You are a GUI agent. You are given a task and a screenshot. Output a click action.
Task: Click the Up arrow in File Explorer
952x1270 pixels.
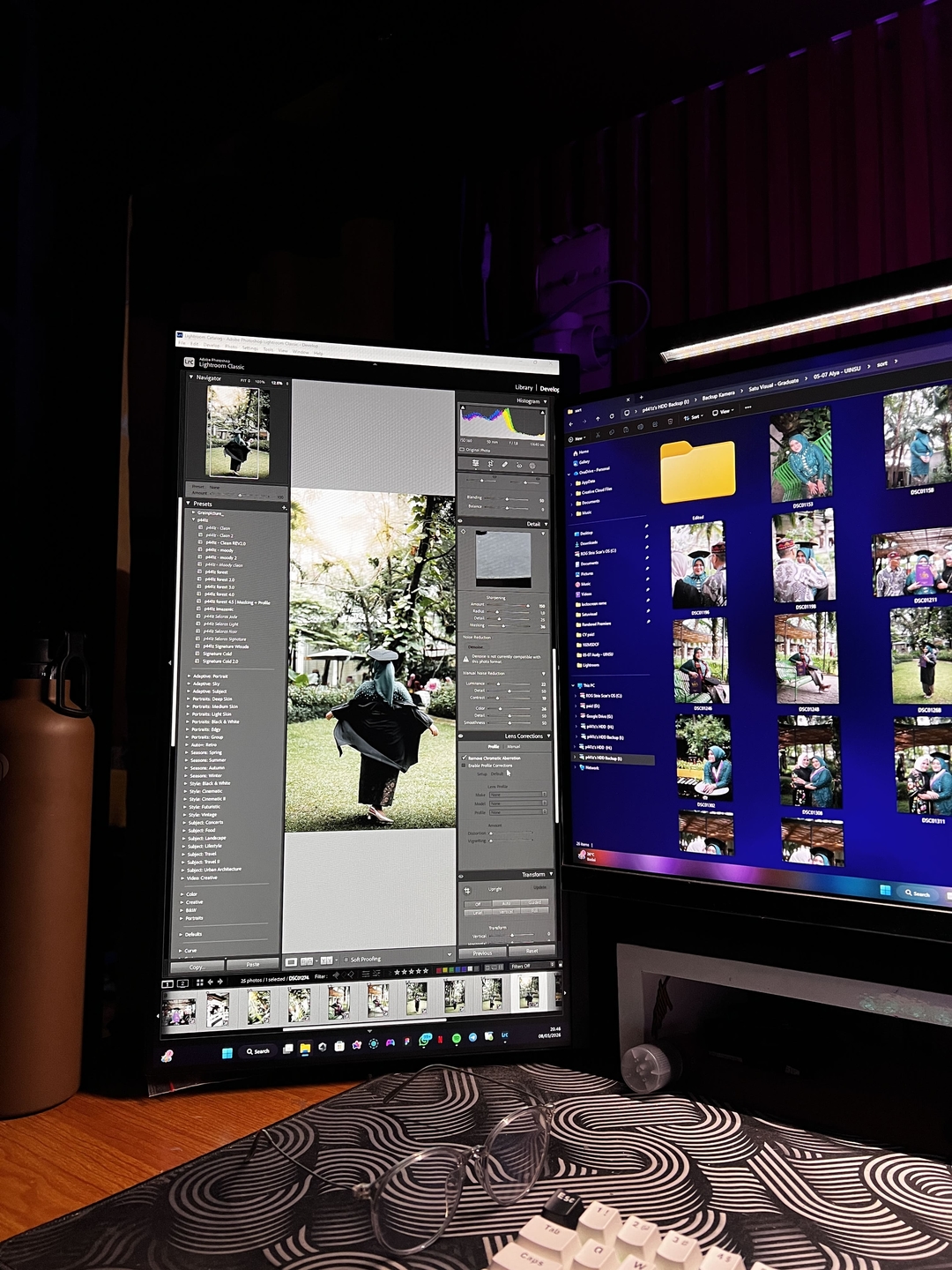[x=598, y=419]
